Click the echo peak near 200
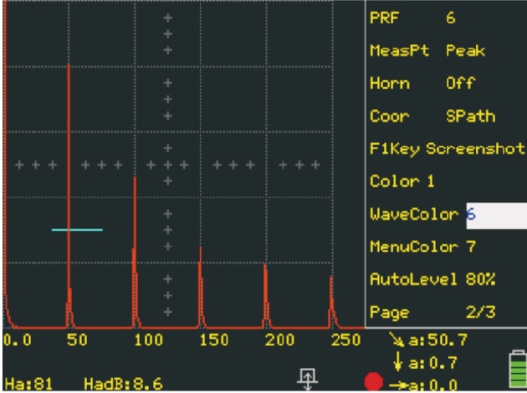 [266, 296]
